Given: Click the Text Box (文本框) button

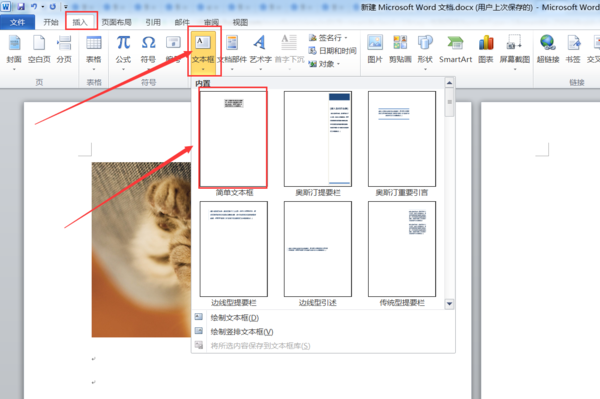Looking at the screenshot, I should pyautogui.click(x=203, y=52).
